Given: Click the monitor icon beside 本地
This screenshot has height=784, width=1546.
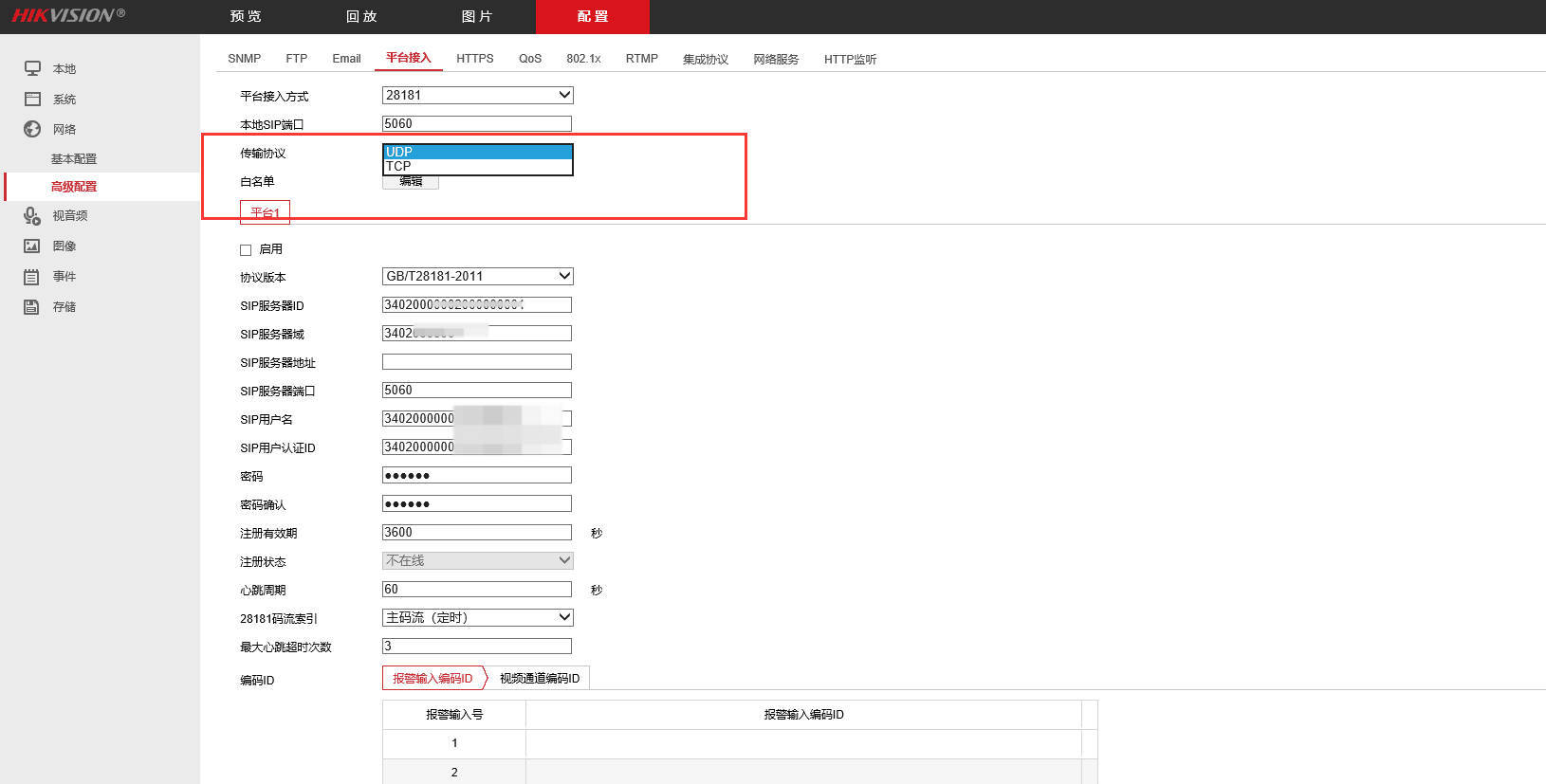Looking at the screenshot, I should (x=32, y=68).
